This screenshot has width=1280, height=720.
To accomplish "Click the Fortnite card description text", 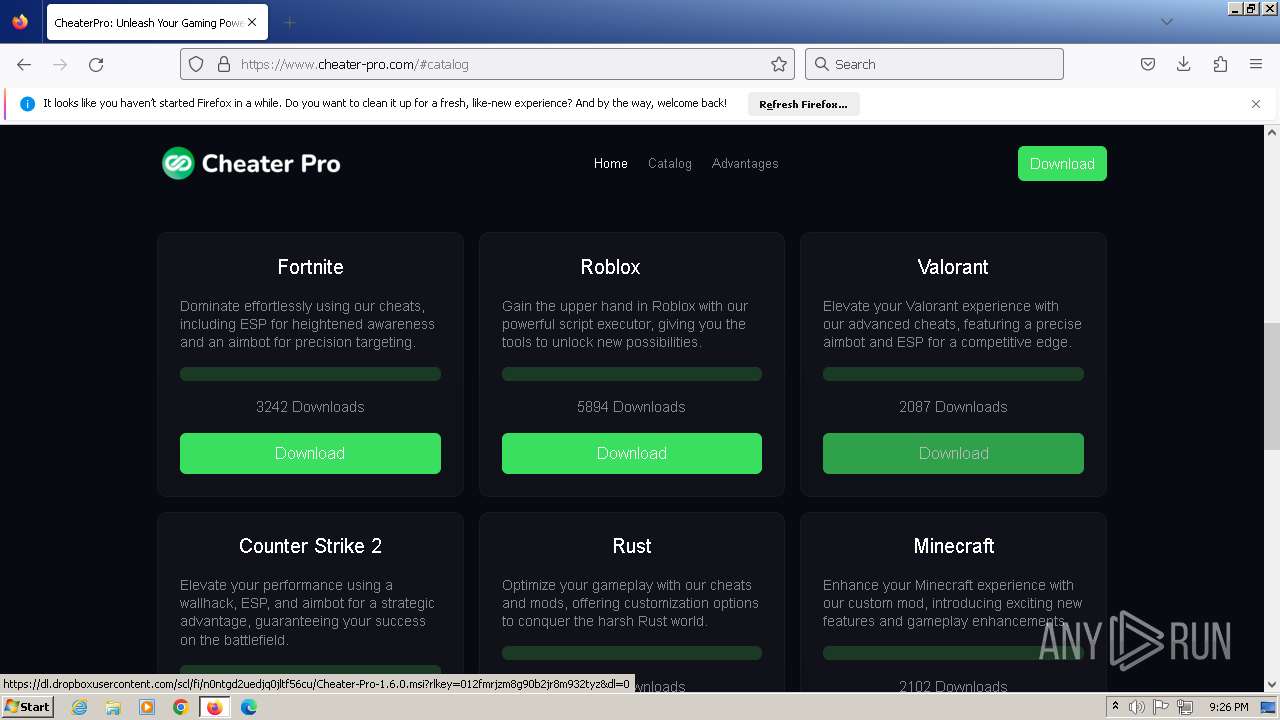I will tap(308, 324).
